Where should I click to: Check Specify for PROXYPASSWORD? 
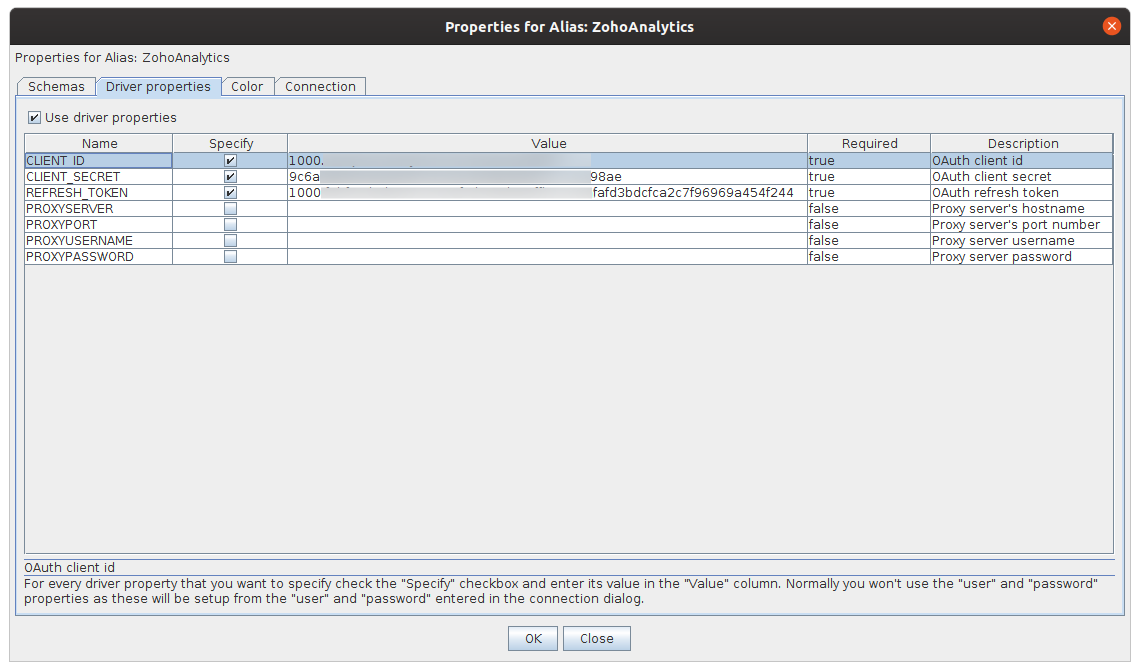[230, 257]
